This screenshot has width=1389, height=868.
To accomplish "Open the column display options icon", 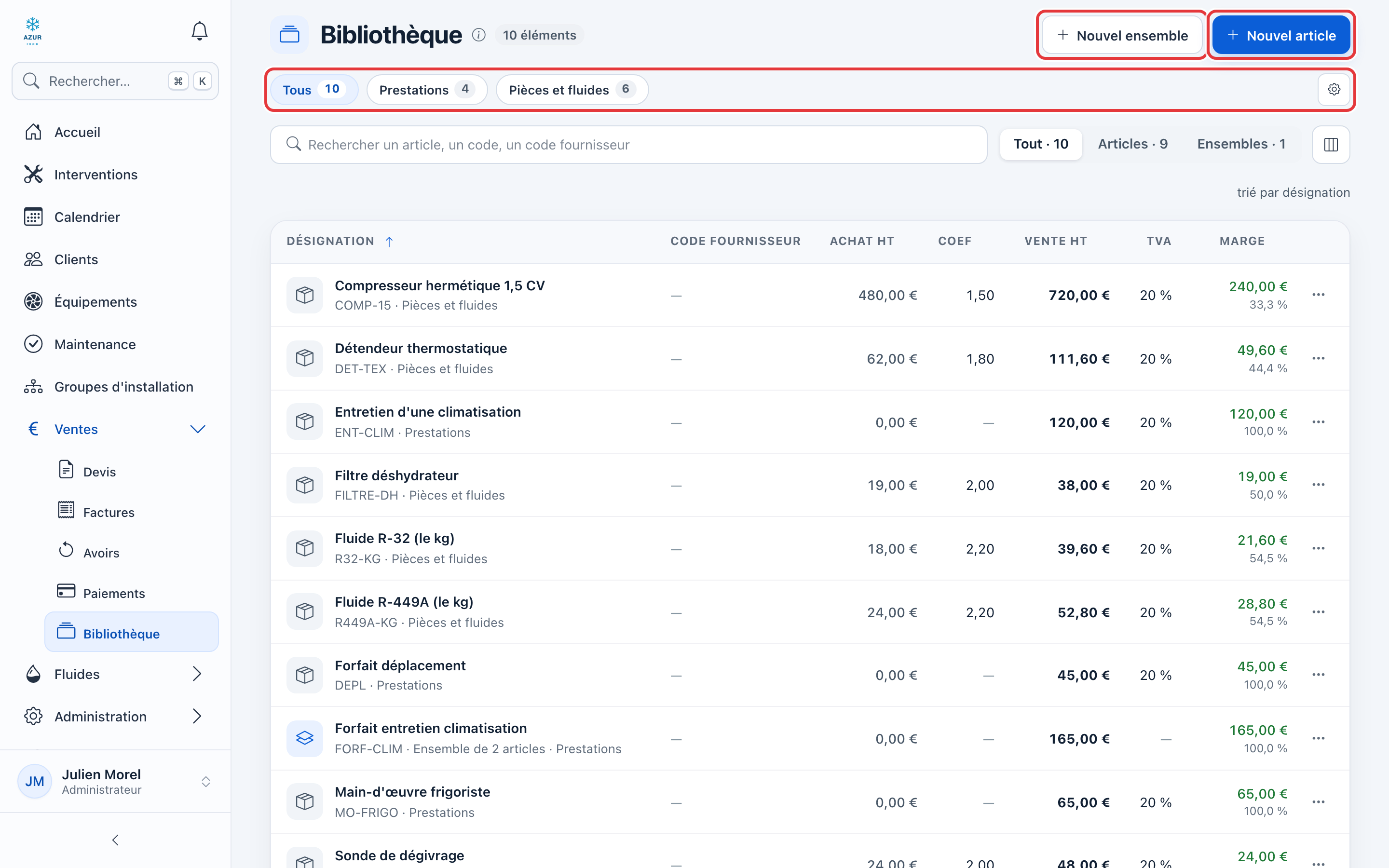I will 1331,145.
